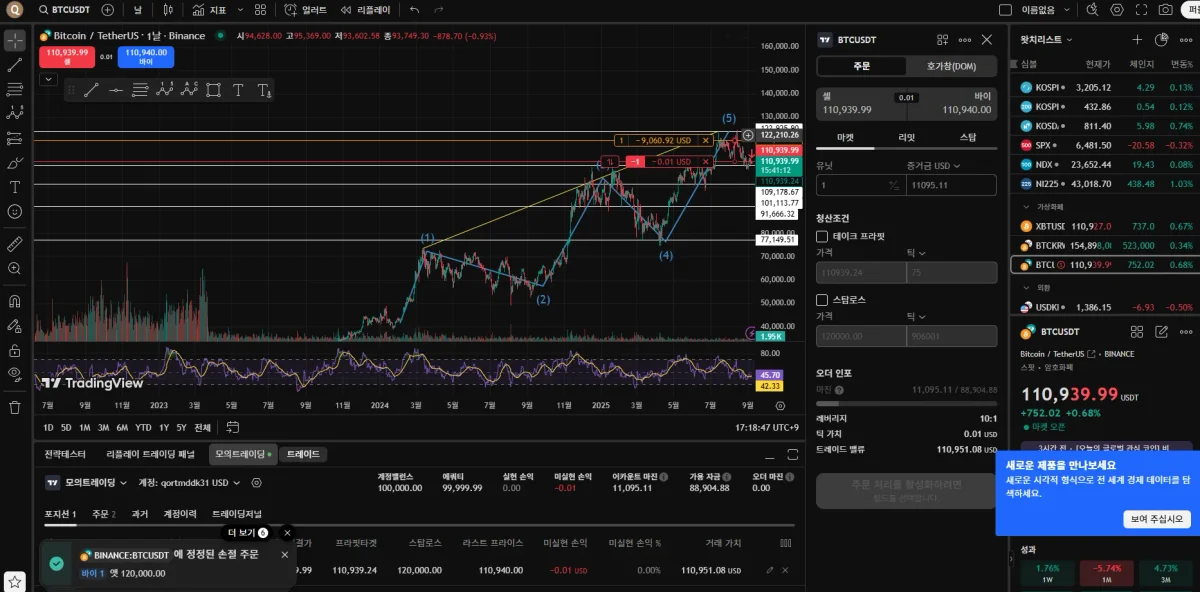The width and height of the screenshot is (1200, 592).
Task: Select the crosshair cursor tool
Action: click(15, 41)
